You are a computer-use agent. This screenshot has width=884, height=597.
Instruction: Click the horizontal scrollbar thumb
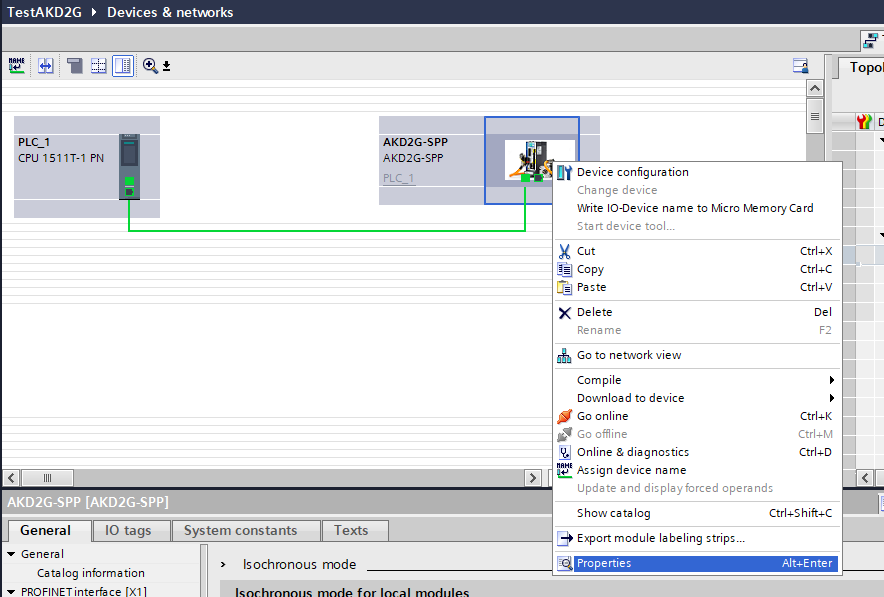tap(47, 478)
